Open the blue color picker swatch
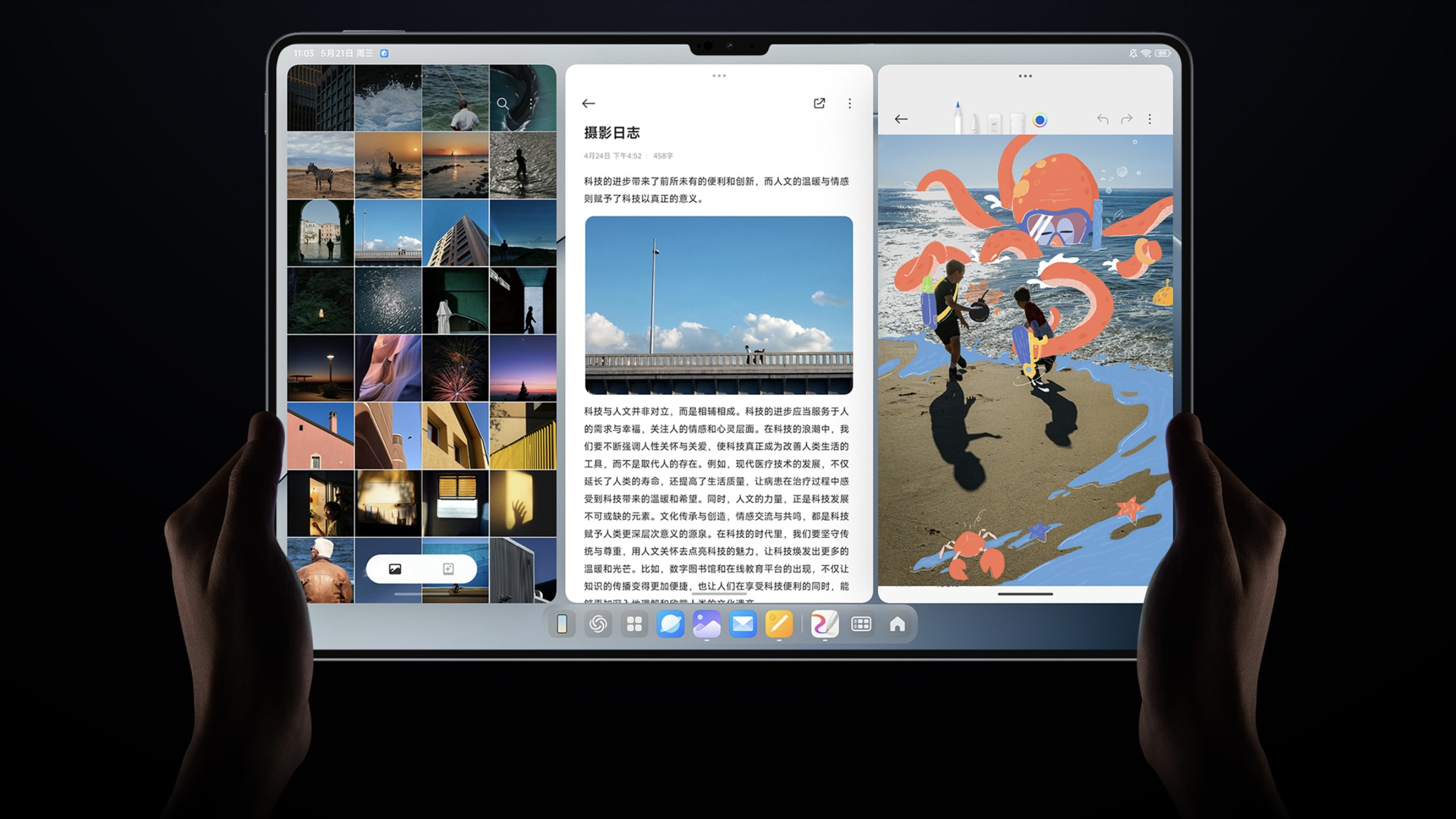Image resolution: width=1456 pixels, height=819 pixels. tap(1040, 120)
